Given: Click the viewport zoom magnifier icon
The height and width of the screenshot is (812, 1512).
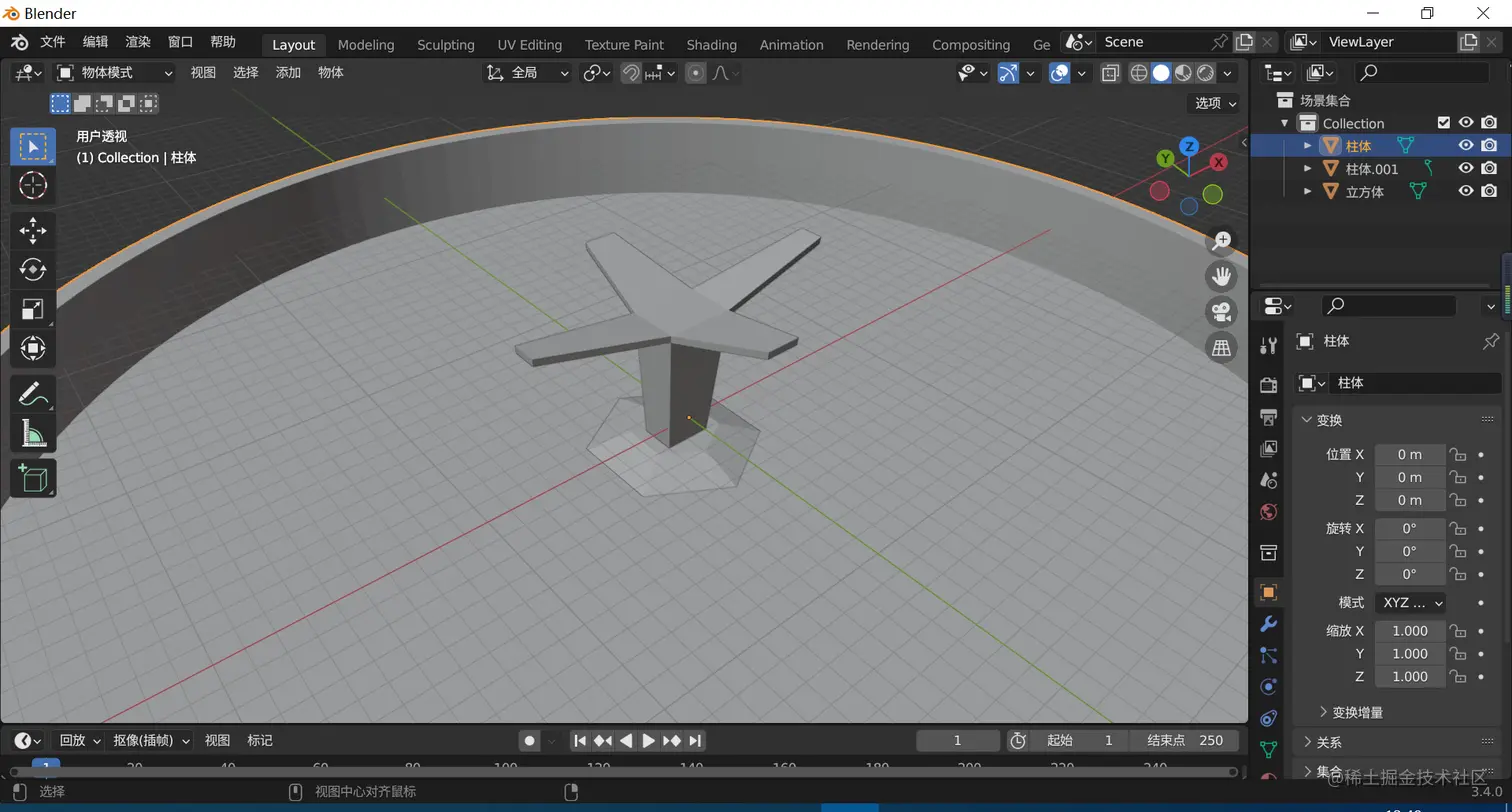Looking at the screenshot, I should click(x=1221, y=241).
